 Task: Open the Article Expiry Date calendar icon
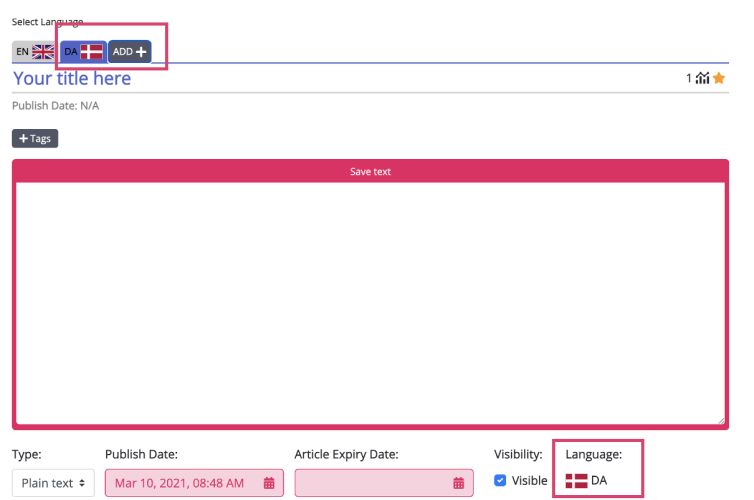[x=458, y=483]
